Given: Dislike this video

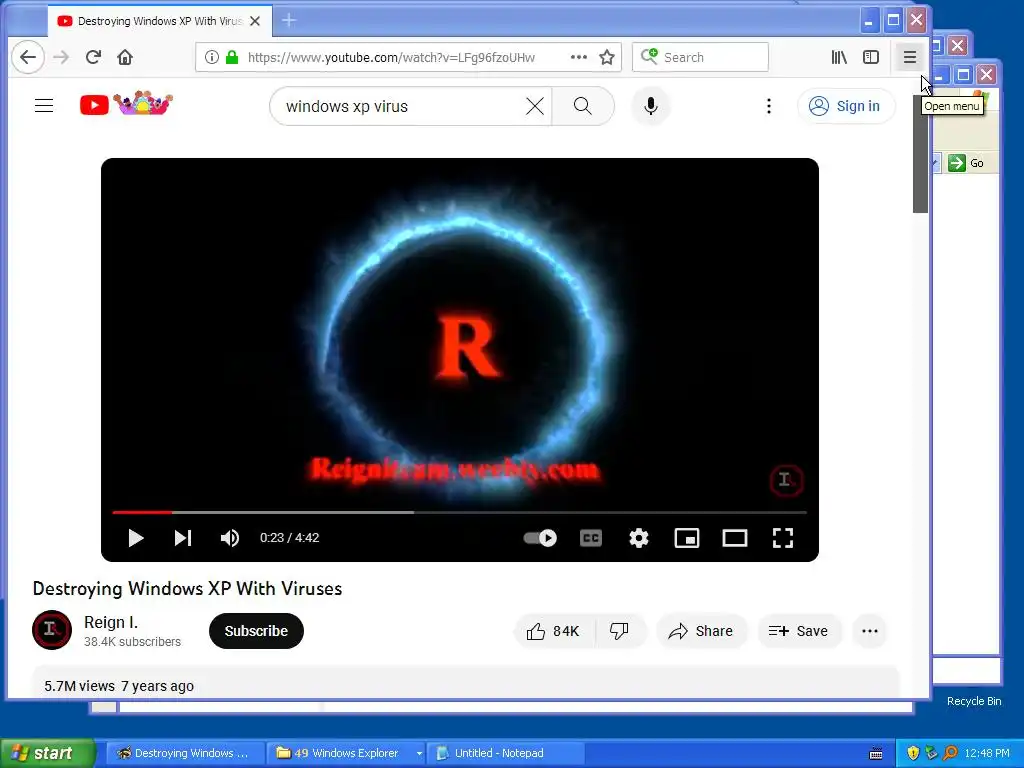Looking at the screenshot, I should [x=619, y=631].
